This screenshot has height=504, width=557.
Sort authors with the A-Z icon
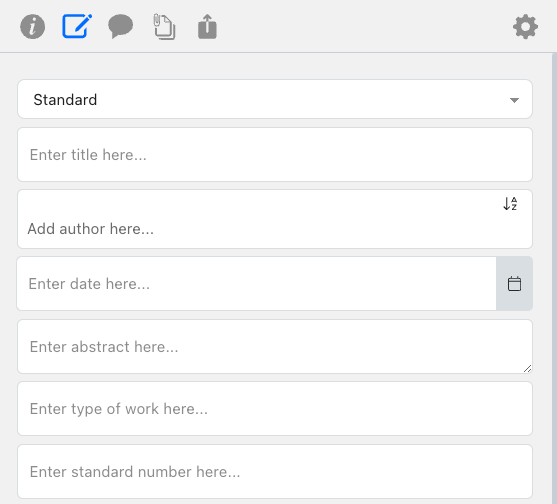(510, 204)
